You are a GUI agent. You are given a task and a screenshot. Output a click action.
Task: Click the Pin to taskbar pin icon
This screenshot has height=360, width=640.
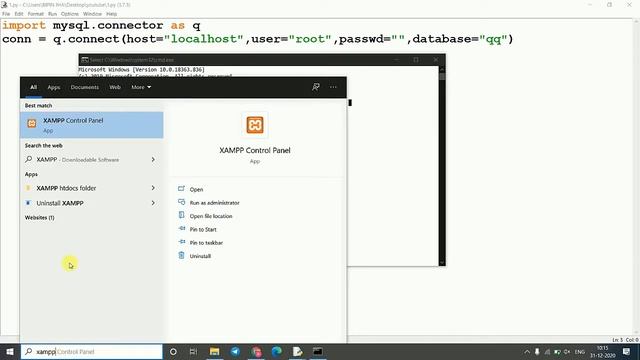tap(181, 242)
